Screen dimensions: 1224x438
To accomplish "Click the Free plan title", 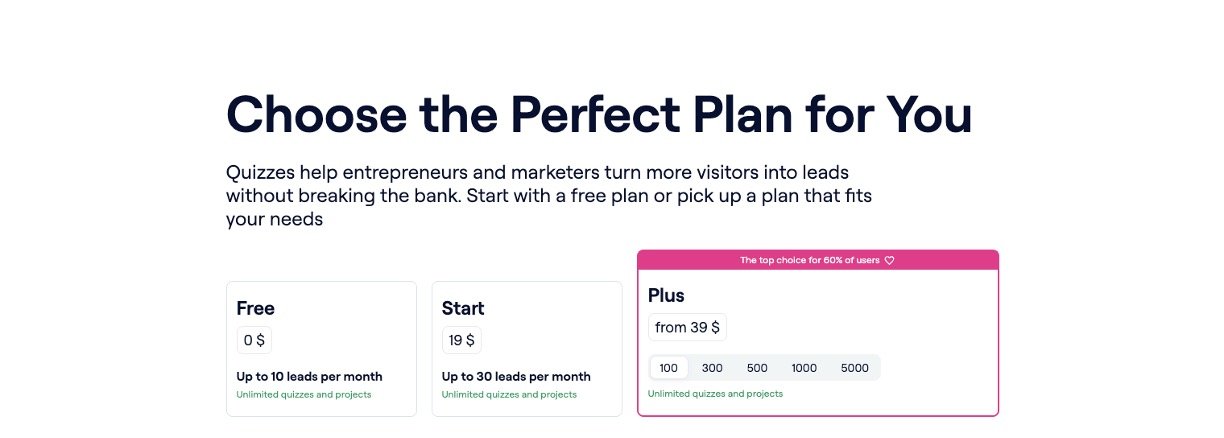I will [x=255, y=308].
